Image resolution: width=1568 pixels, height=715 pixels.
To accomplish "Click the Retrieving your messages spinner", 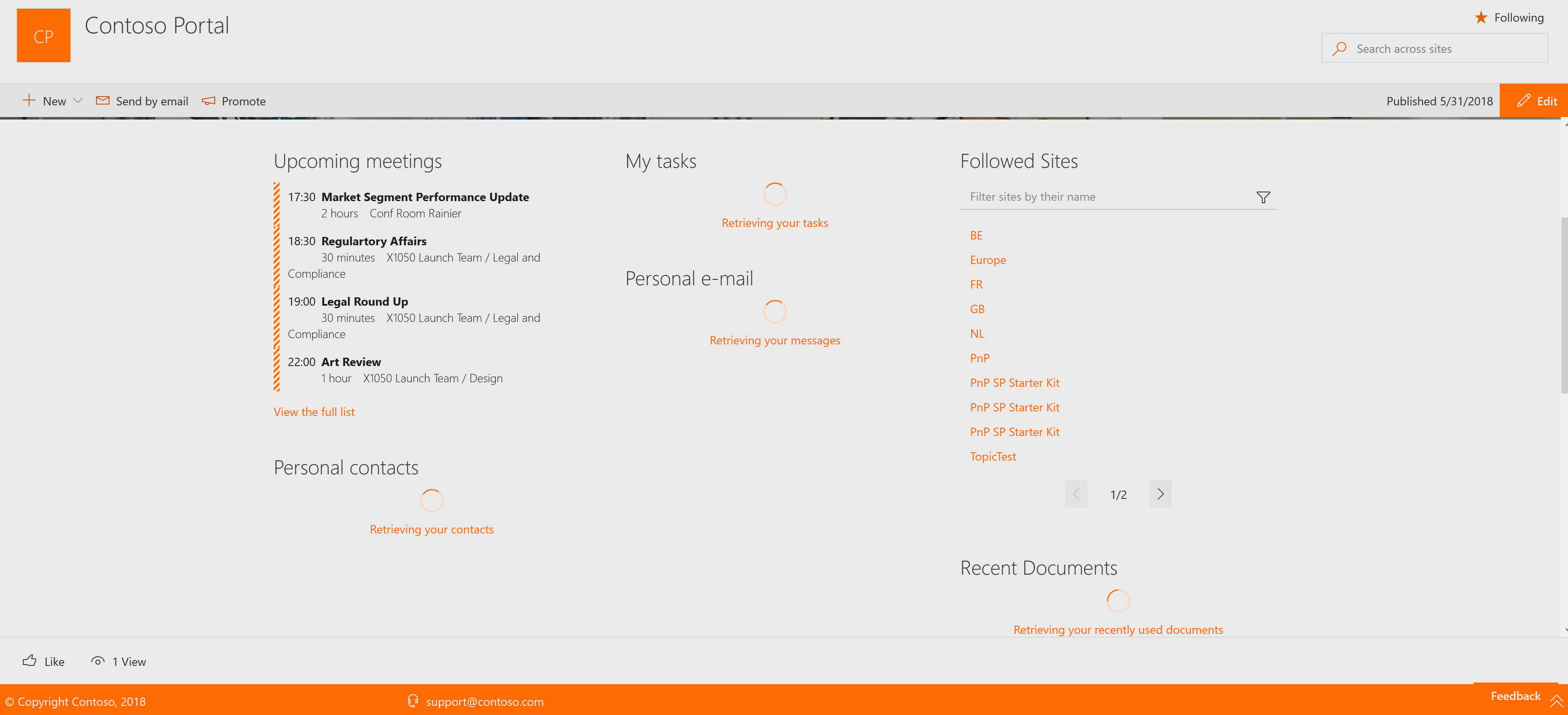I will [775, 311].
